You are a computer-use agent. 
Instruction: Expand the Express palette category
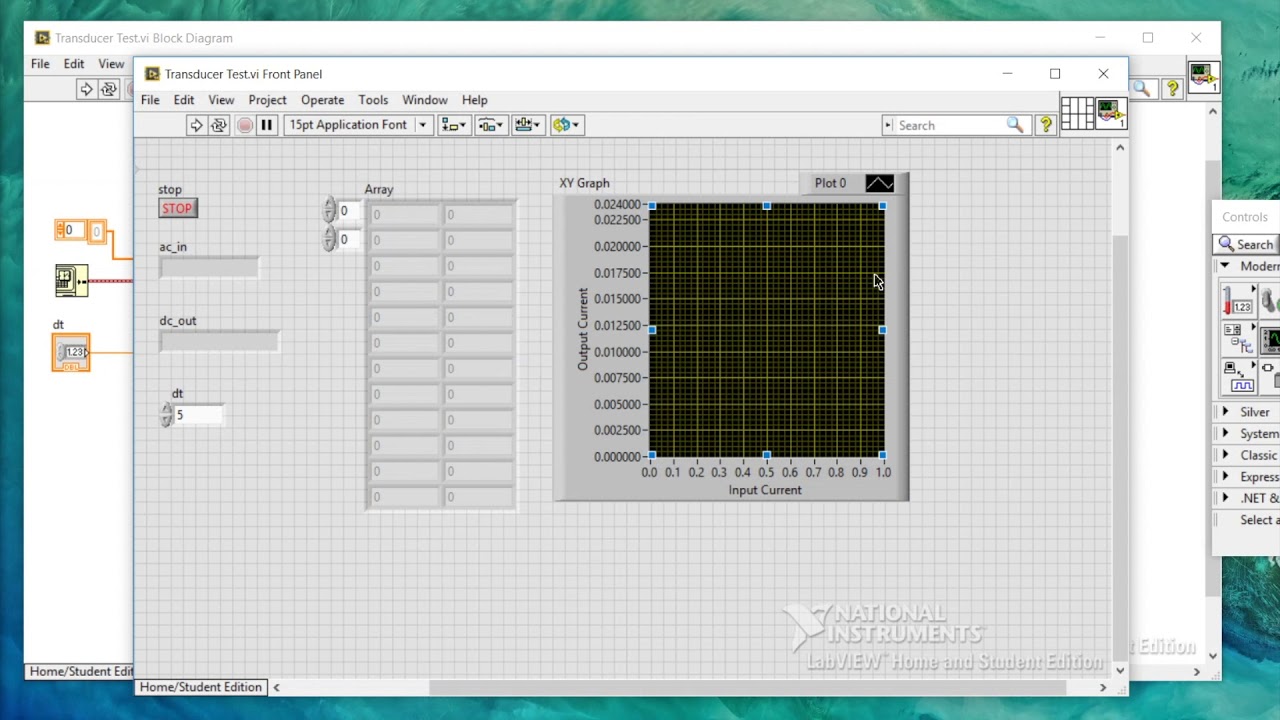click(1225, 477)
